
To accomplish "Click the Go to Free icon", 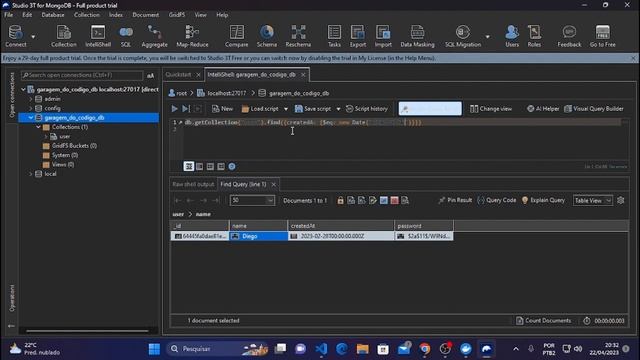I will [x=602, y=36].
